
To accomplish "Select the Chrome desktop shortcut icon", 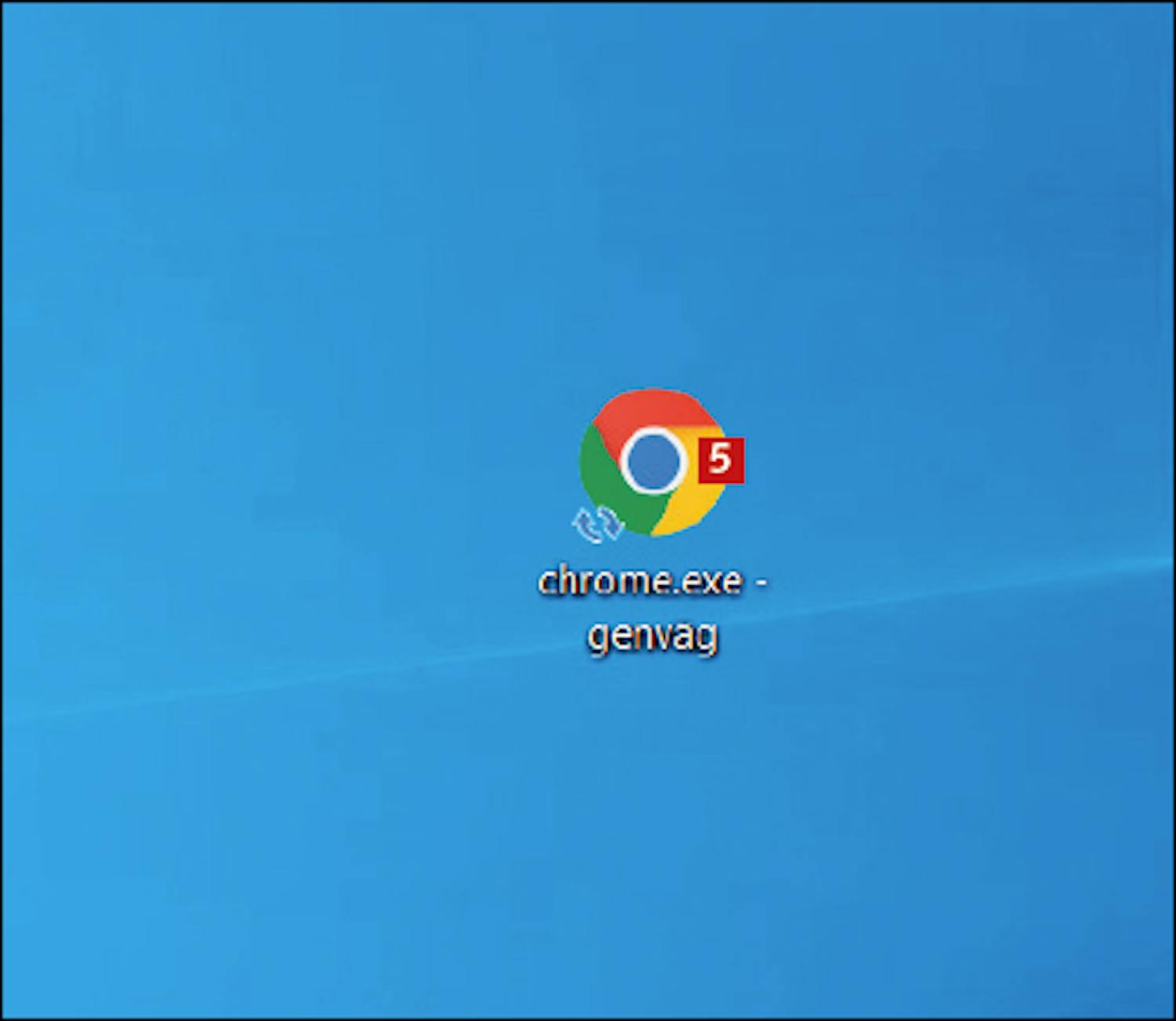I will pyautogui.click(x=652, y=462).
